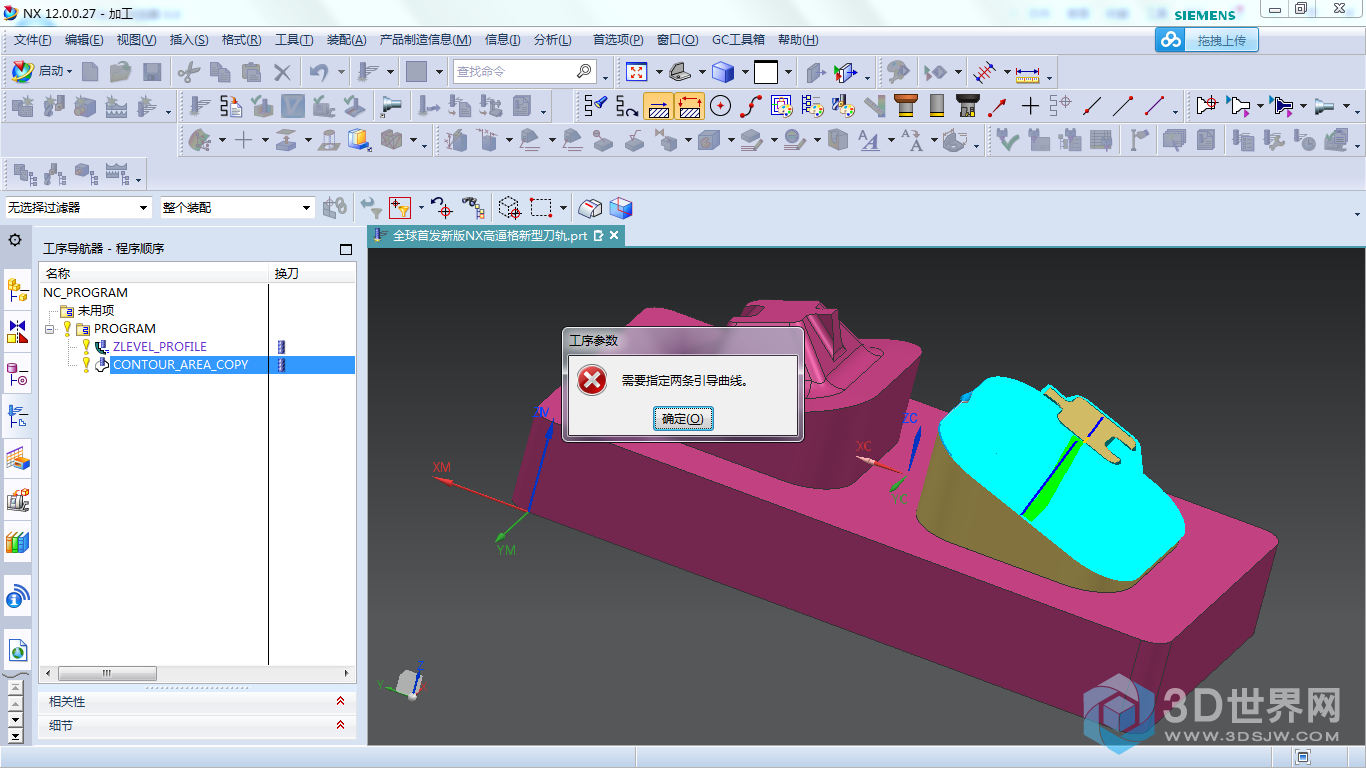Click the circled red point icon
This screenshot has height=768, width=1366.
point(721,105)
